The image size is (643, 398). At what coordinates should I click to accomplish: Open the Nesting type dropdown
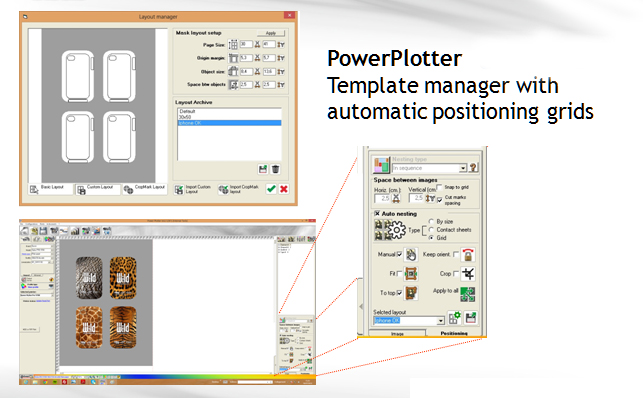click(463, 168)
